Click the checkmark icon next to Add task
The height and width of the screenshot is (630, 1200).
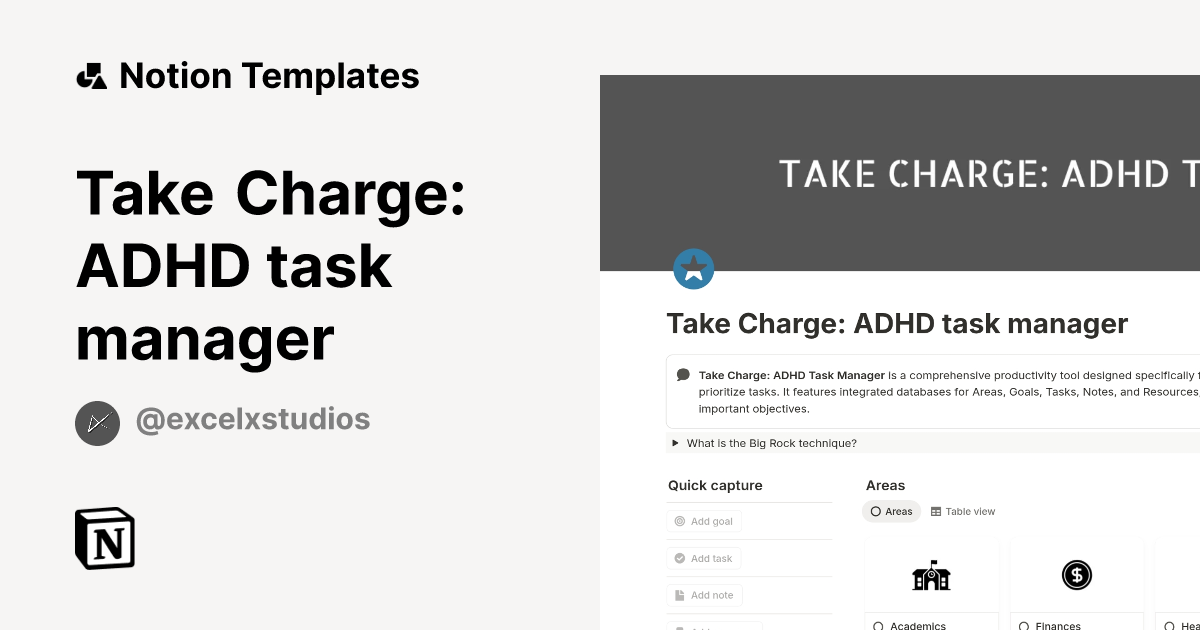[x=679, y=558]
